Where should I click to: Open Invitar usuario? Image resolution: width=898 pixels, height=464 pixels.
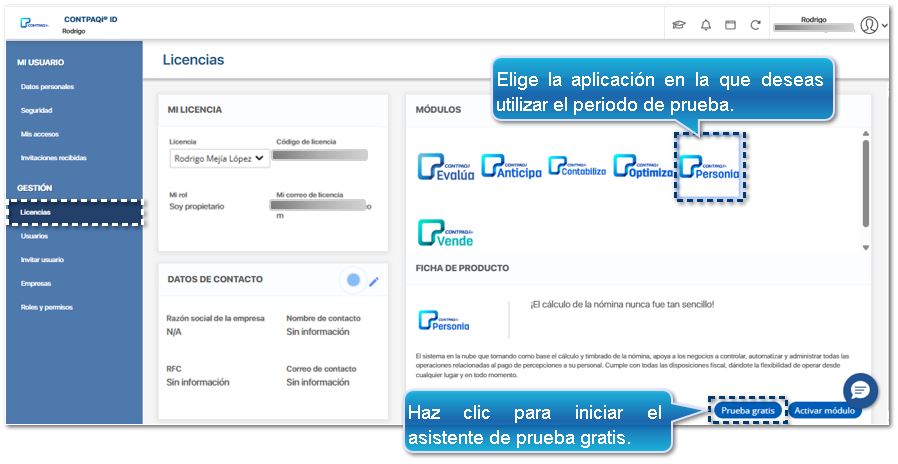[42, 260]
